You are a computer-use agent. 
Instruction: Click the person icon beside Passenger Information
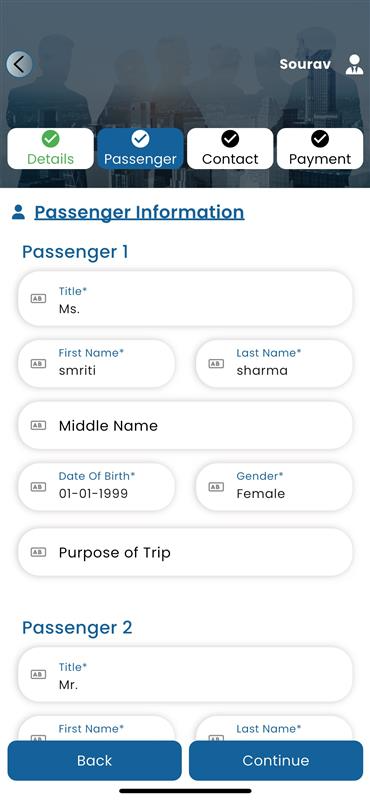pos(18,212)
